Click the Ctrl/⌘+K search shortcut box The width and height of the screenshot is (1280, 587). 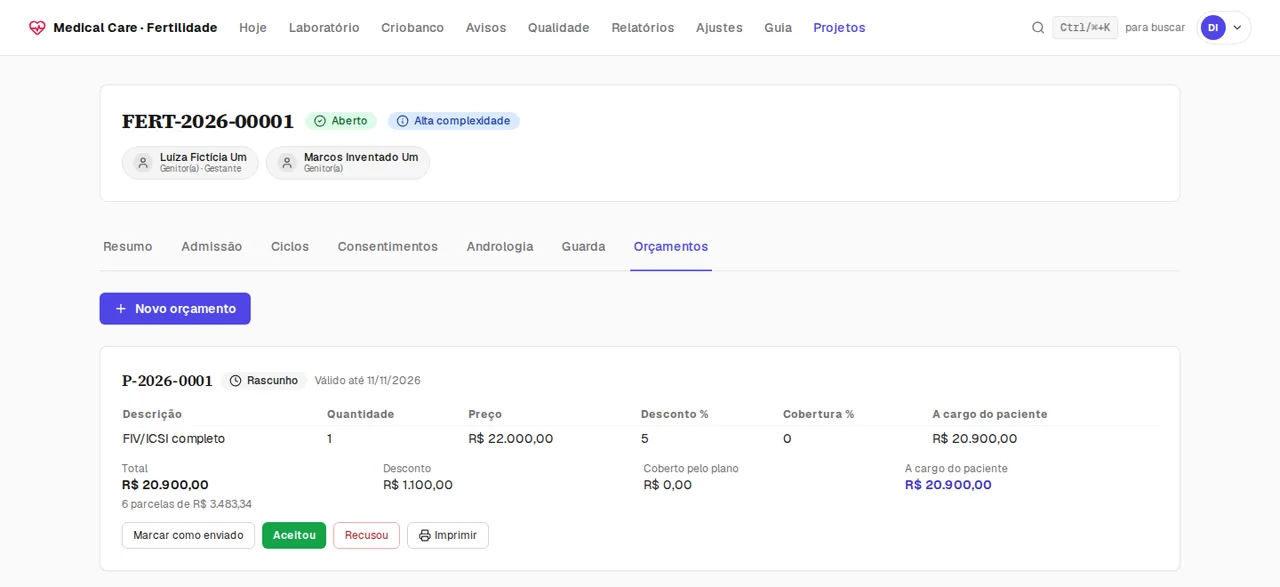pyautogui.click(x=1085, y=28)
